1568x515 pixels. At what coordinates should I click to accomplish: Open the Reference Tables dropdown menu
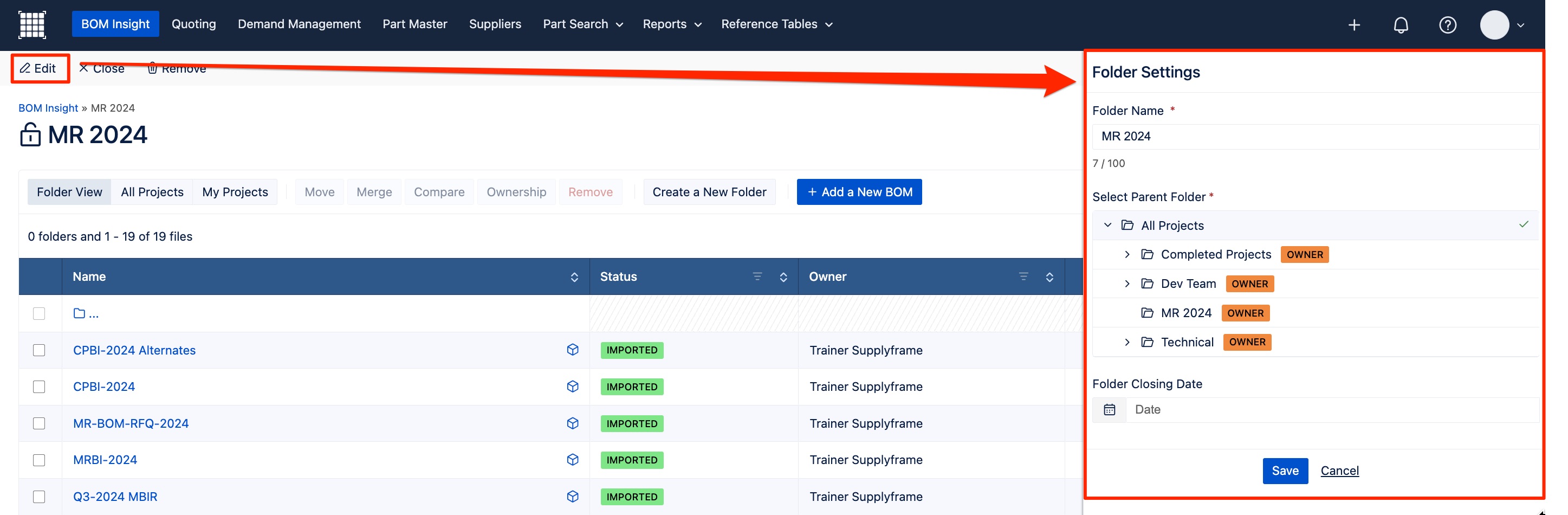(x=777, y=24)
